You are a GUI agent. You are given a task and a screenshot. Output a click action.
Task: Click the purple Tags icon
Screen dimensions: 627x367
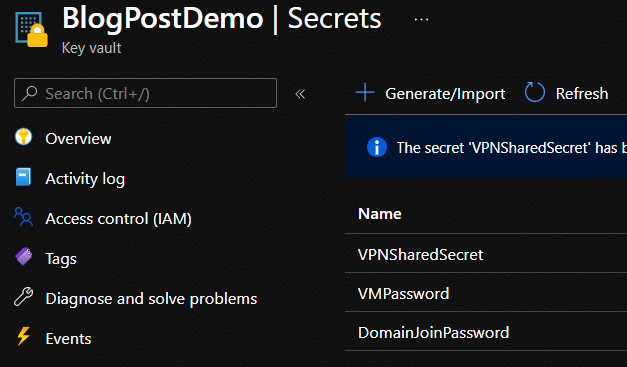pos(24,257)
